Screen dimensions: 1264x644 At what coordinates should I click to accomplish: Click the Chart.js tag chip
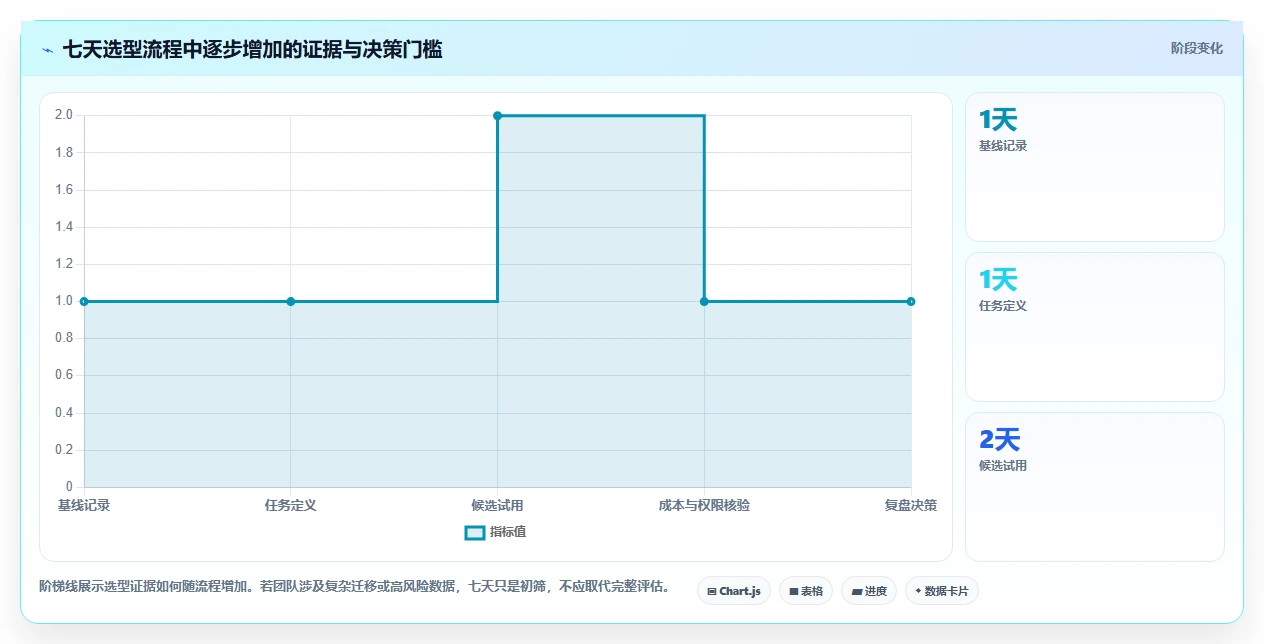[734, 591]
